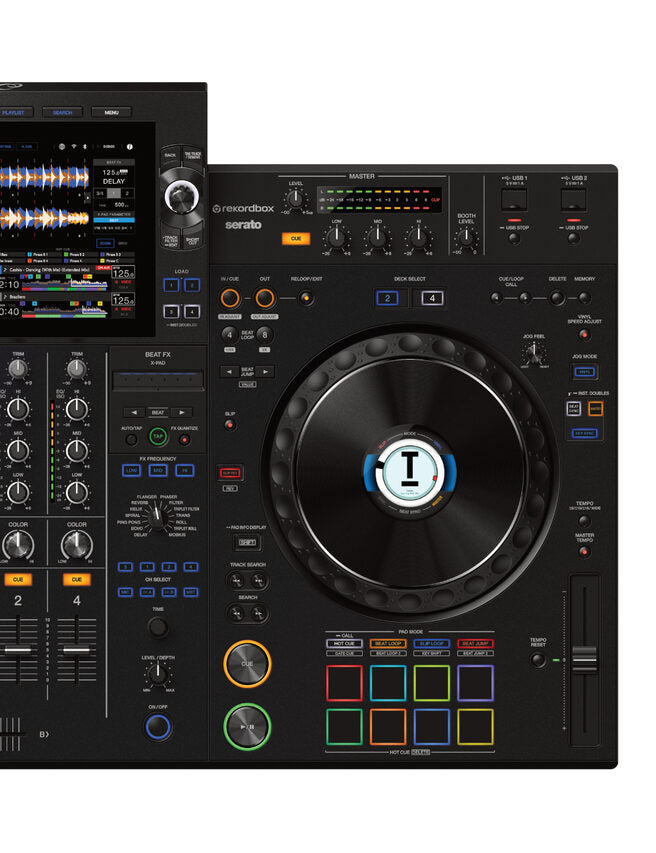Click the tempo slider handle
This screenshot has height=853, width=656.
pyautogui.click(x=585, y=659)
